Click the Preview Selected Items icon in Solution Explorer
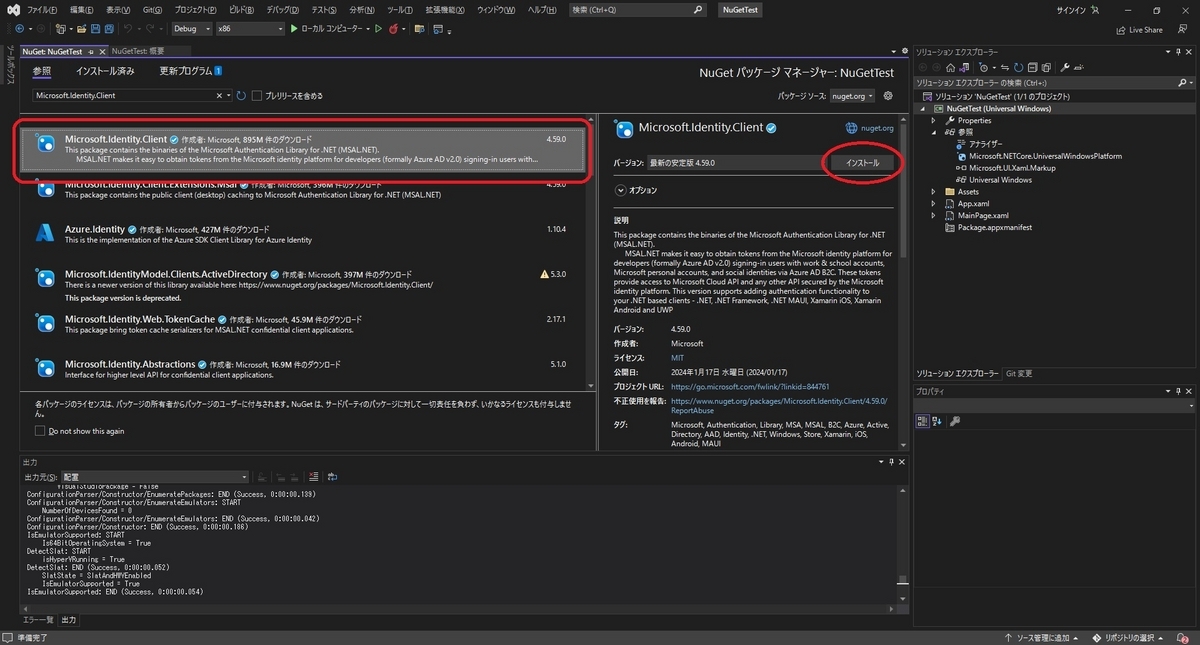This screenshot has height=645, width=1200. click(x=1080, y=68)
